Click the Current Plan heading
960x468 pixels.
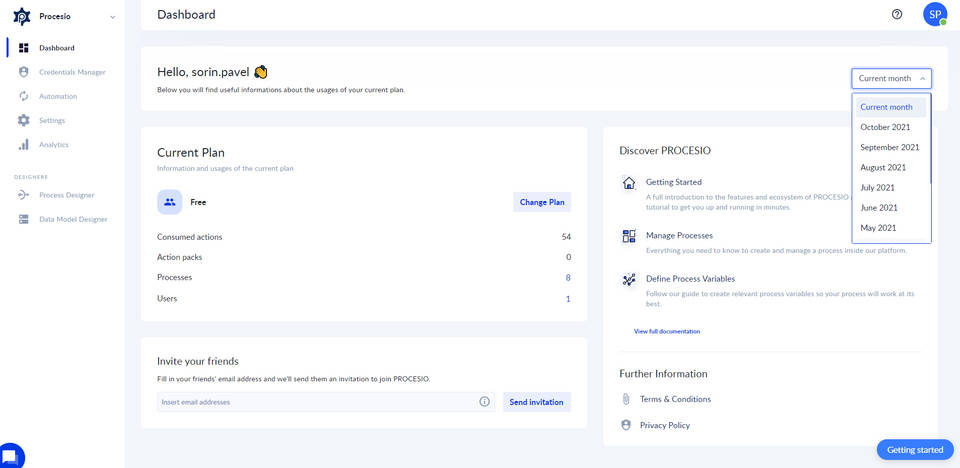point(191,153)
